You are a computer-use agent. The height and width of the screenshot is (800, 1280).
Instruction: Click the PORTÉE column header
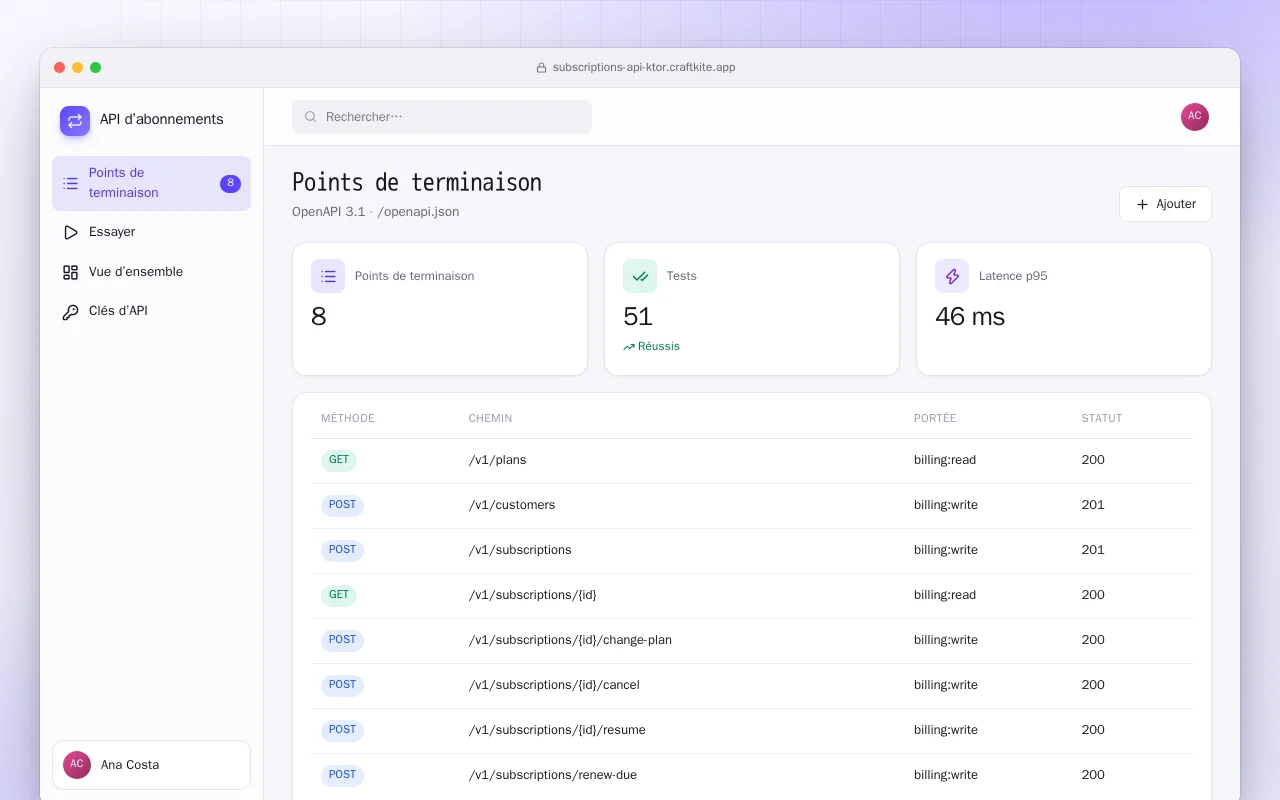[935, 418]
